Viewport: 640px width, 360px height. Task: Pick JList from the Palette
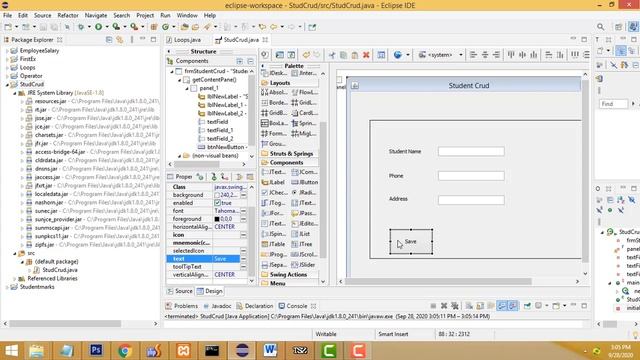tap(301, 234)
